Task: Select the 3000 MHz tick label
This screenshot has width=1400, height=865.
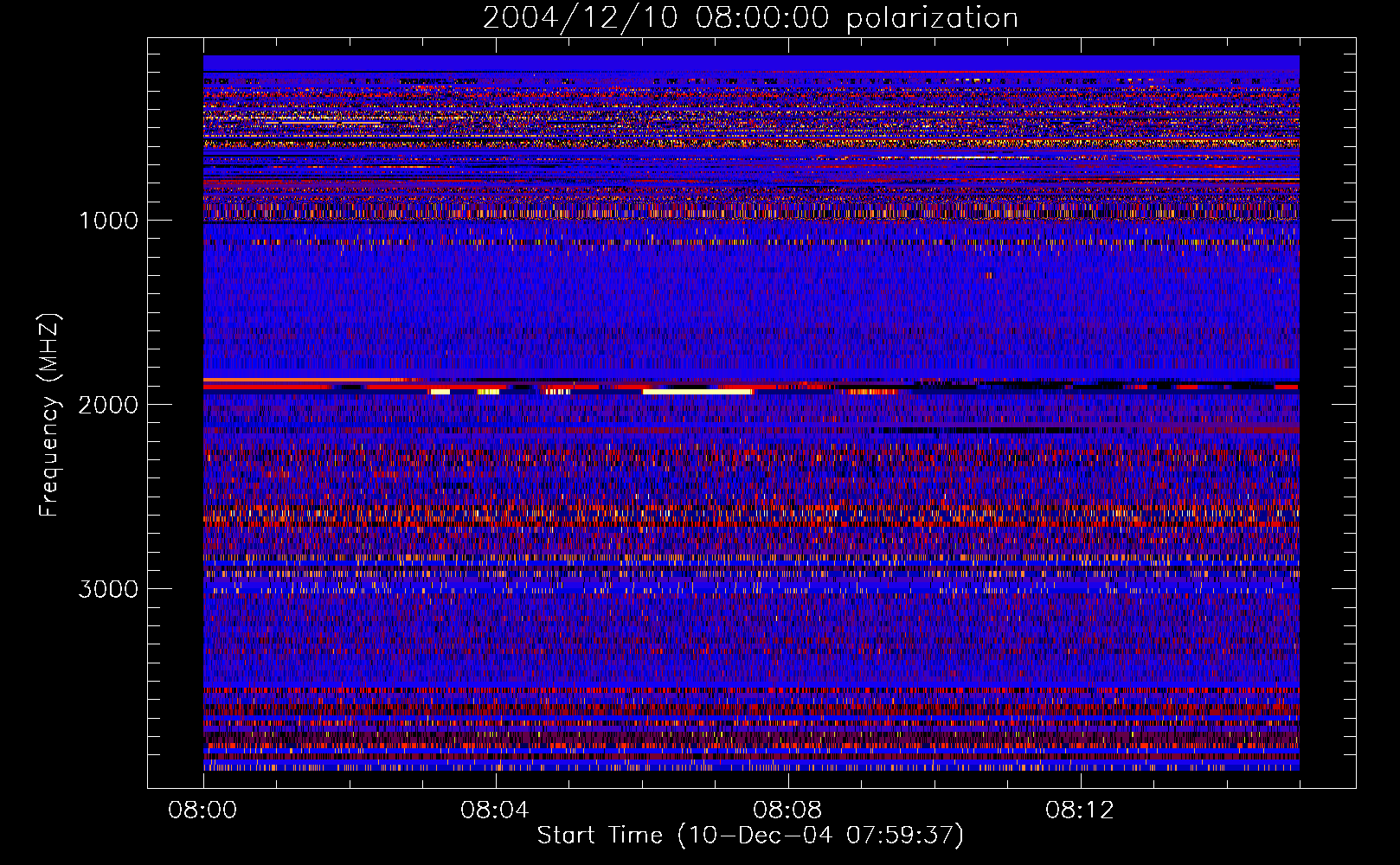Action: coord(108,589)
